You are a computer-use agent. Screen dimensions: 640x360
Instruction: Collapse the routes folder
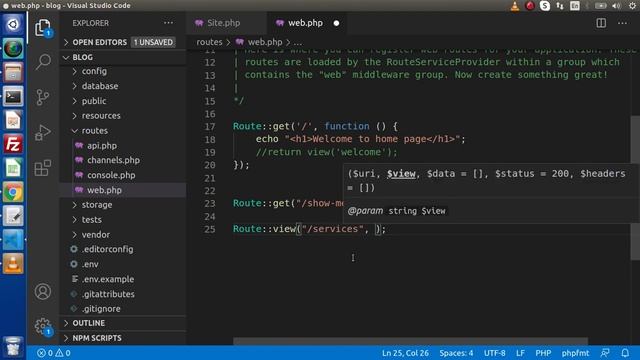point(95,131)
